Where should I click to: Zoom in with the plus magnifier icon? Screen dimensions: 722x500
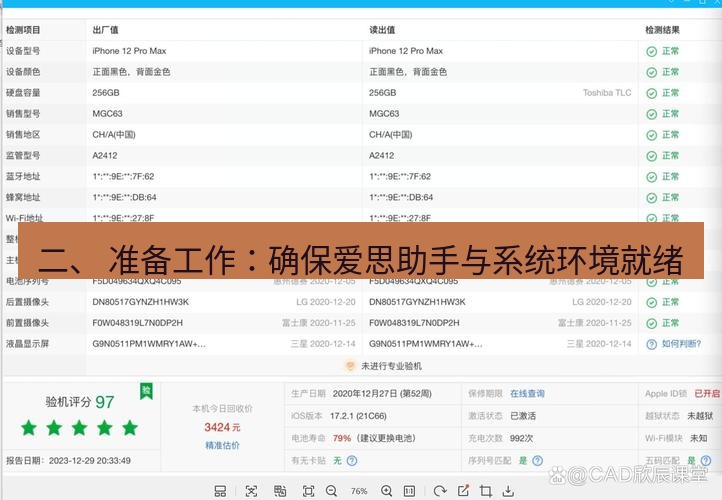(x=387, y=491)
